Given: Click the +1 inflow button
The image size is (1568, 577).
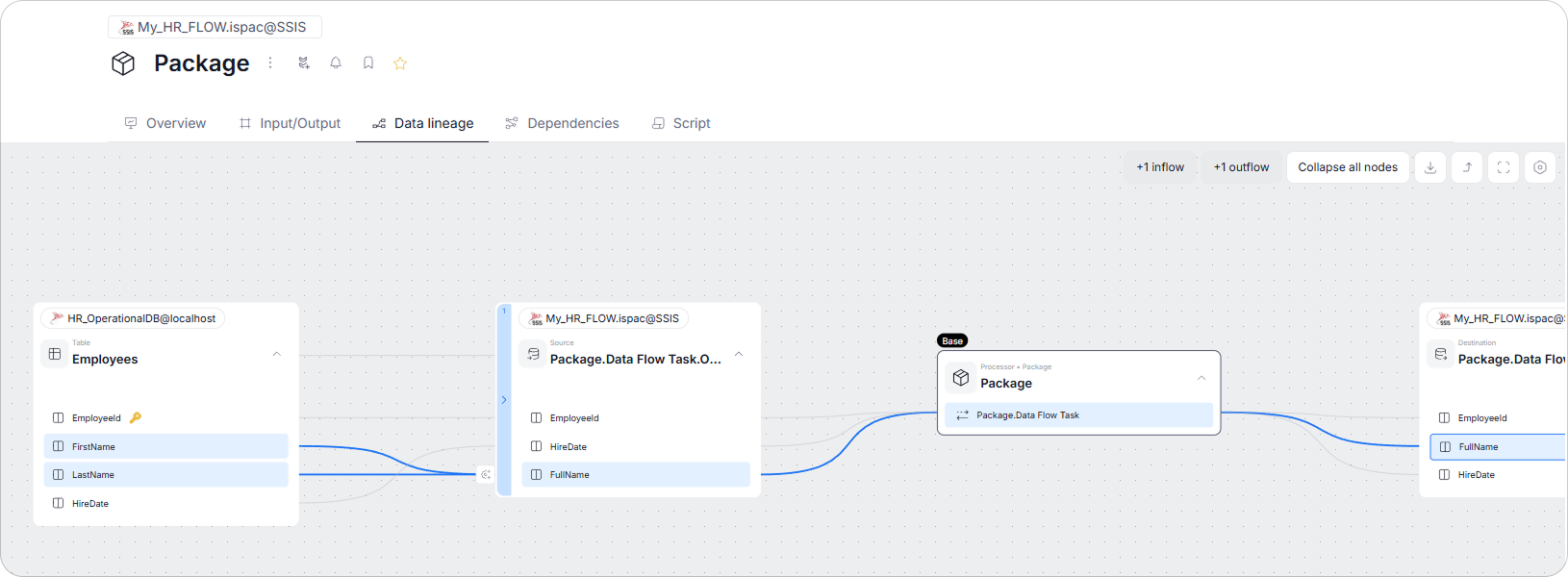Looking at the screenshot, I should click(1160, 167).
